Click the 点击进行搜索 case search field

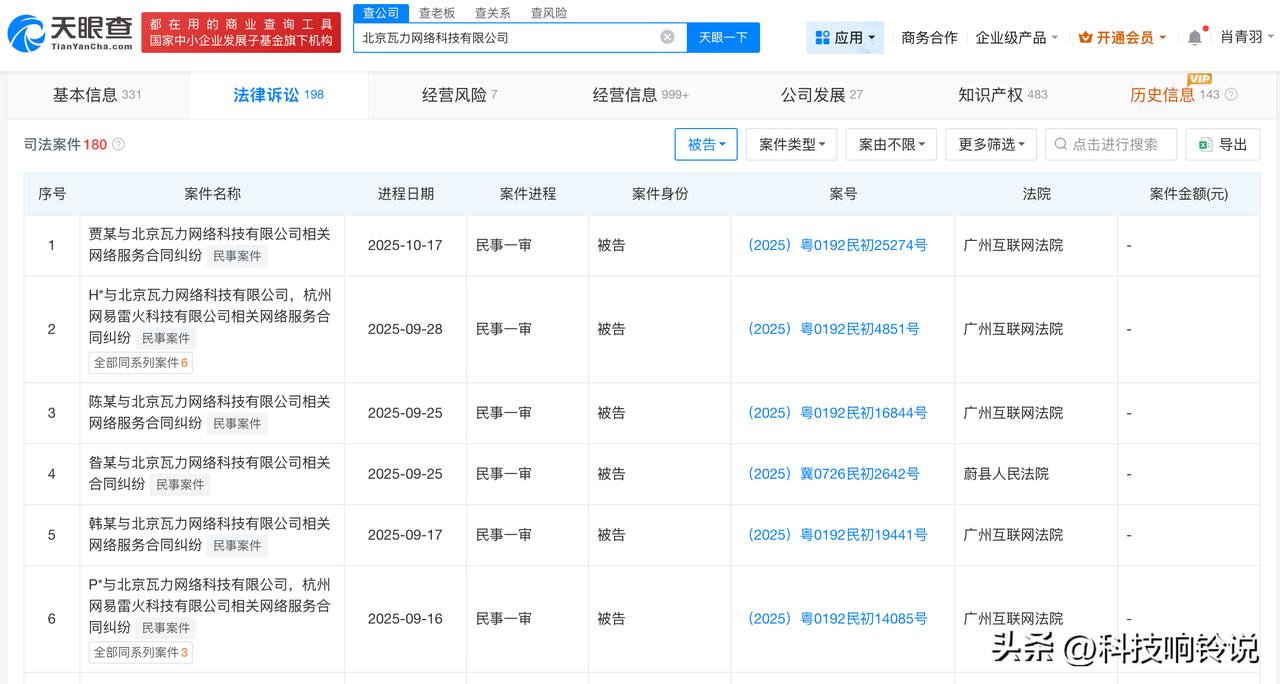(1112, 145)
